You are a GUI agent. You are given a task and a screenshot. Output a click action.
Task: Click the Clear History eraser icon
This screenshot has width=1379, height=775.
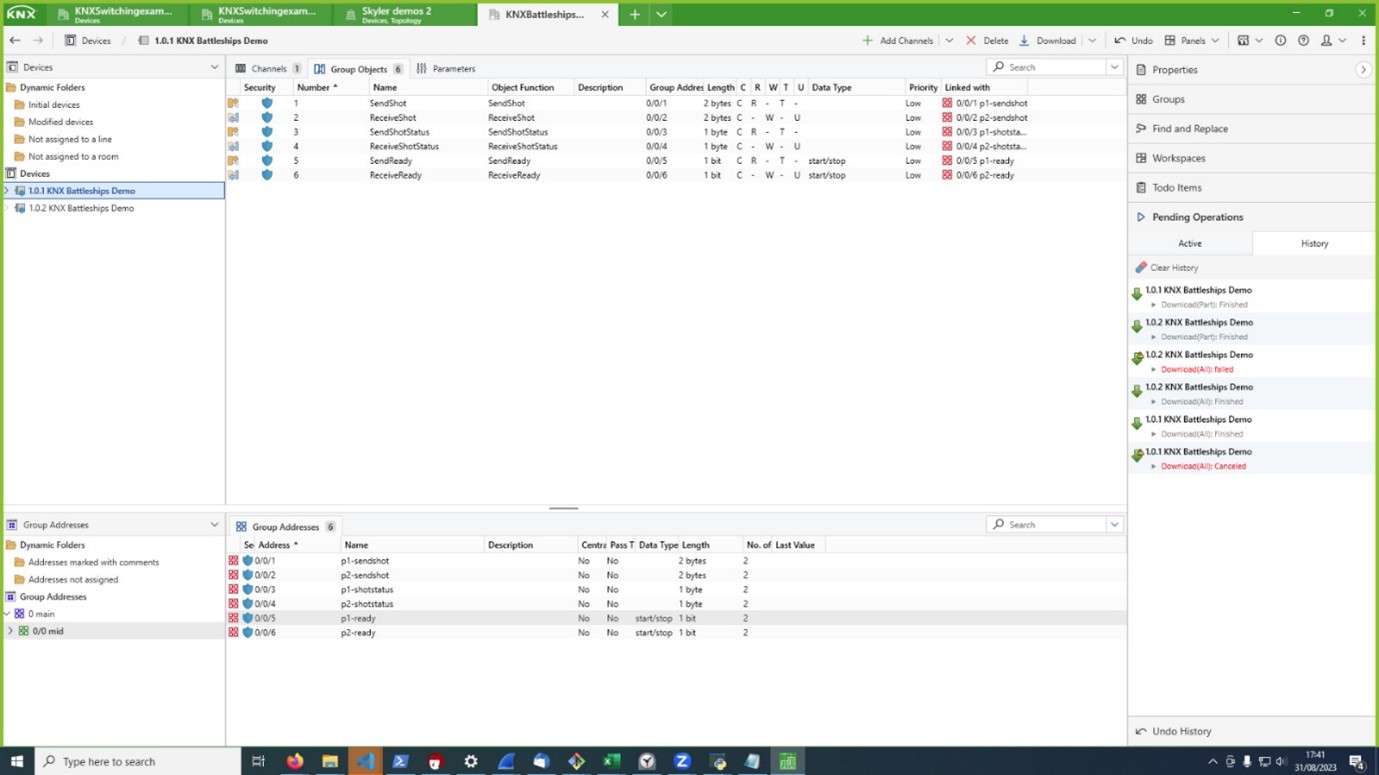[x=1140, y=267]
